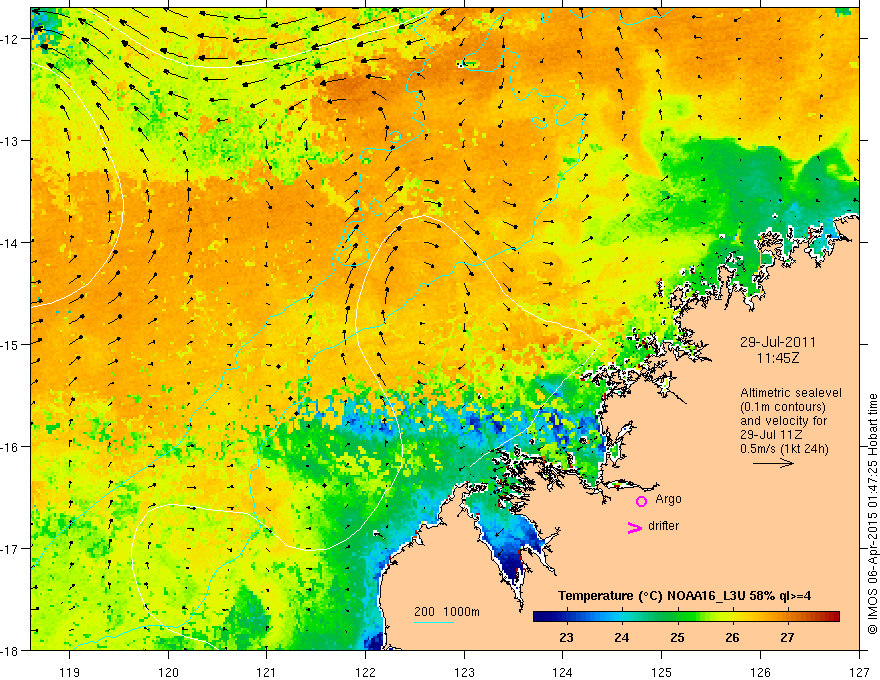
Task: Click the latitude axis label -12
Action: coord(10,39)
